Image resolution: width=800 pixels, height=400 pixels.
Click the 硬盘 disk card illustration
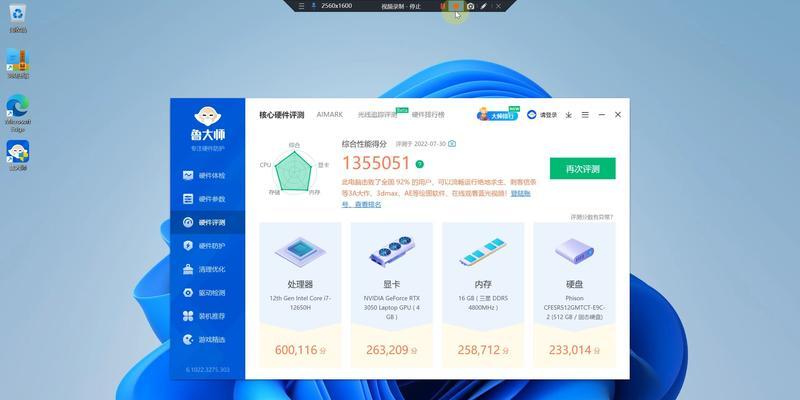[574, 251]
